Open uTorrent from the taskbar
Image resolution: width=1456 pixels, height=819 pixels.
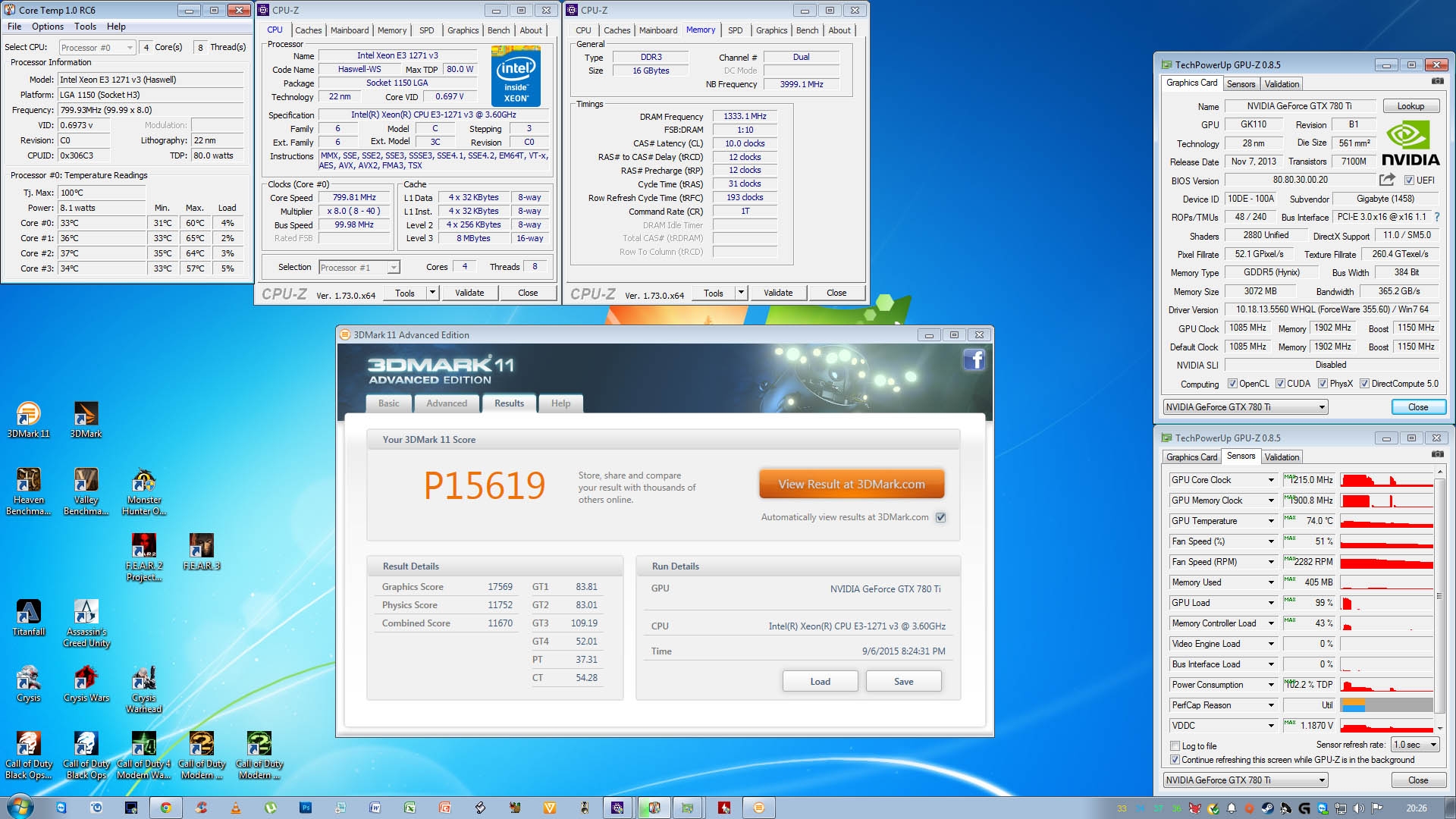click(x=270, y=808)
